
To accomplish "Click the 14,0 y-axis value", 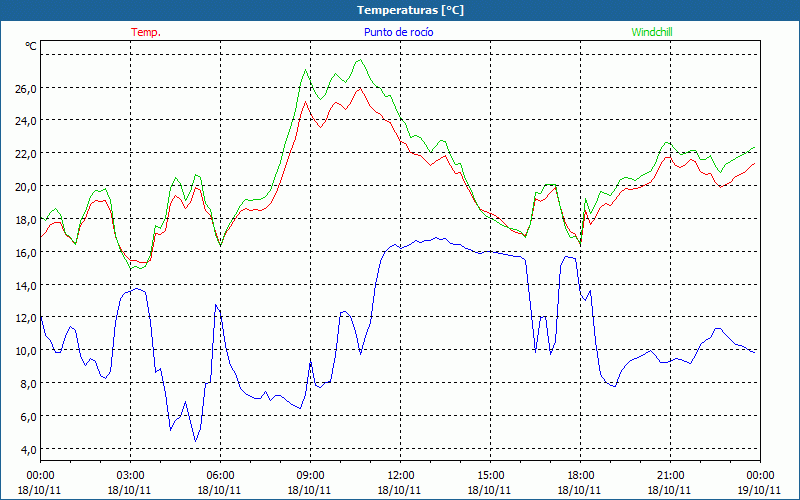I will point(26,286).
